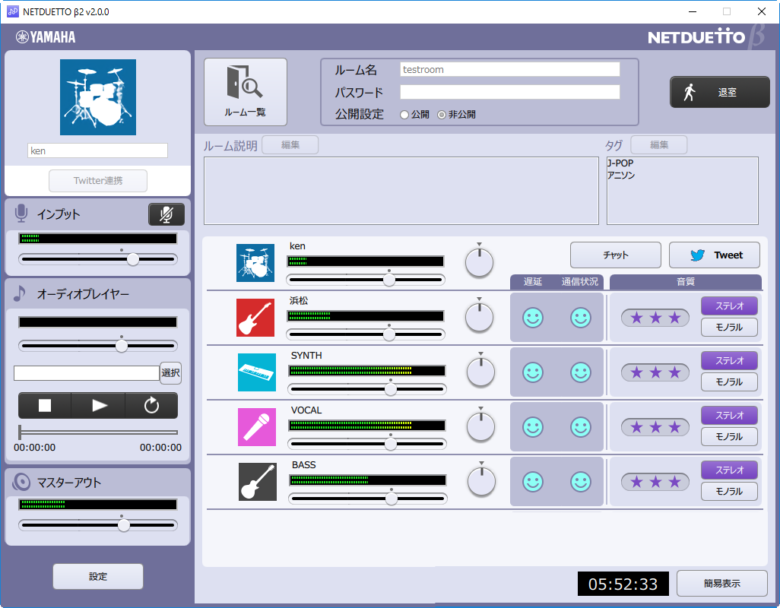
Task: Click the VOCAL microphone icon
Action: pos(257,427)
